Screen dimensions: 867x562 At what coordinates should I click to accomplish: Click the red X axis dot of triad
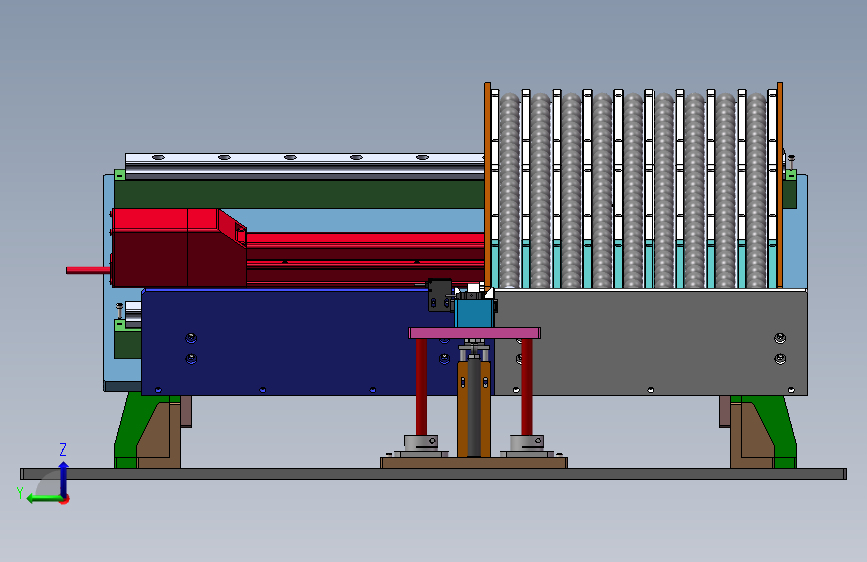[x=65, y=500]
